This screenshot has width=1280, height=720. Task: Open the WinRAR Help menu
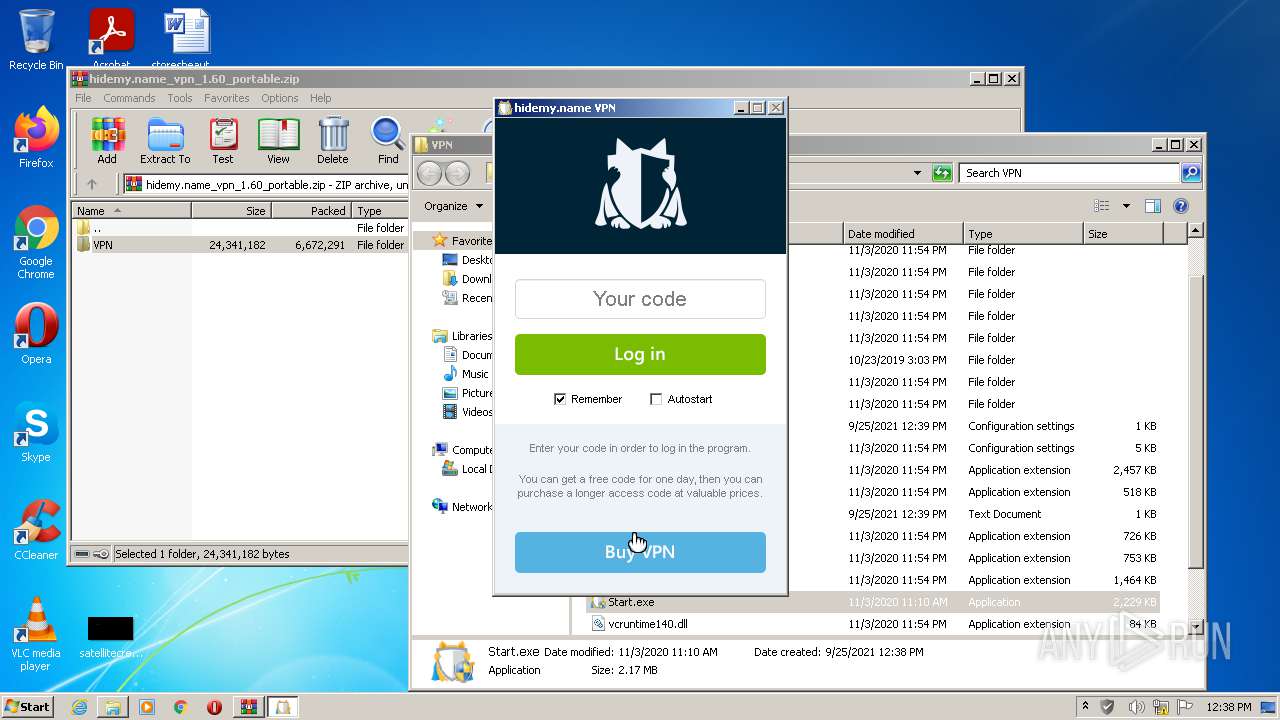tap(320, 98)
